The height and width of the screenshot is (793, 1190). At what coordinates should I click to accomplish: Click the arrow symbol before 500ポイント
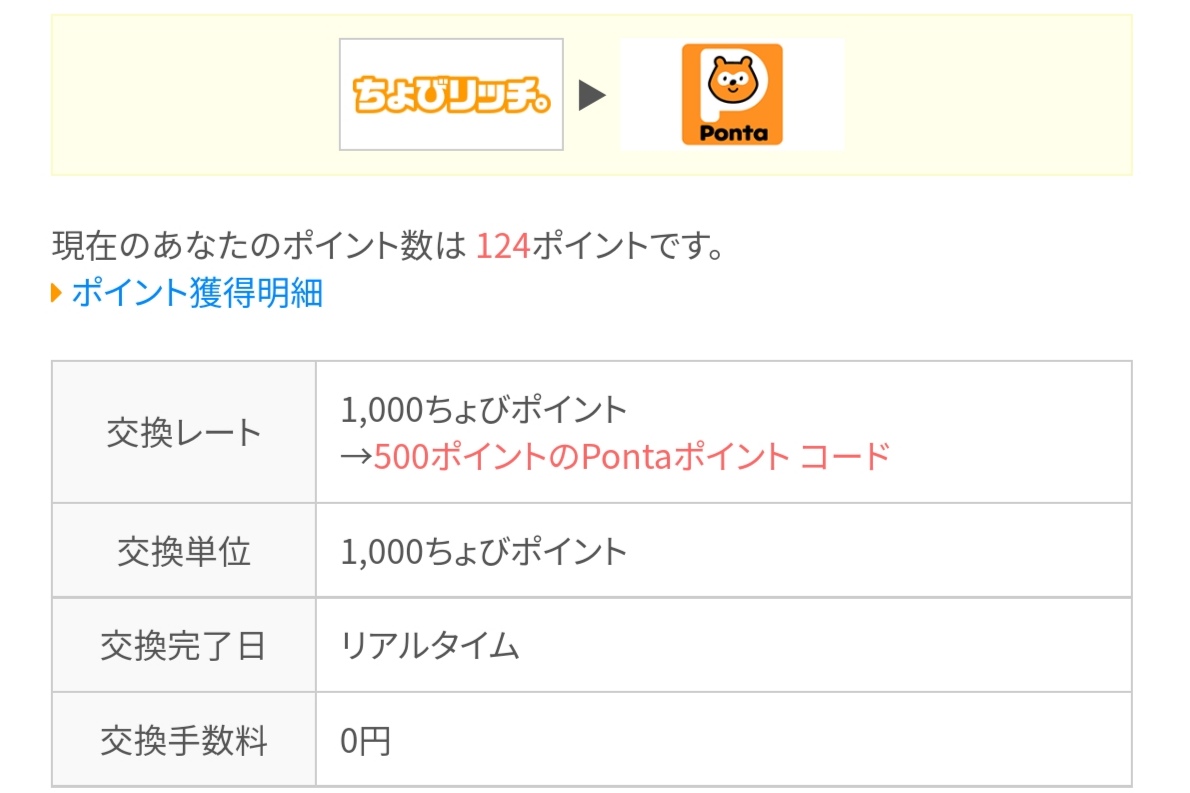tap(356, 457)
